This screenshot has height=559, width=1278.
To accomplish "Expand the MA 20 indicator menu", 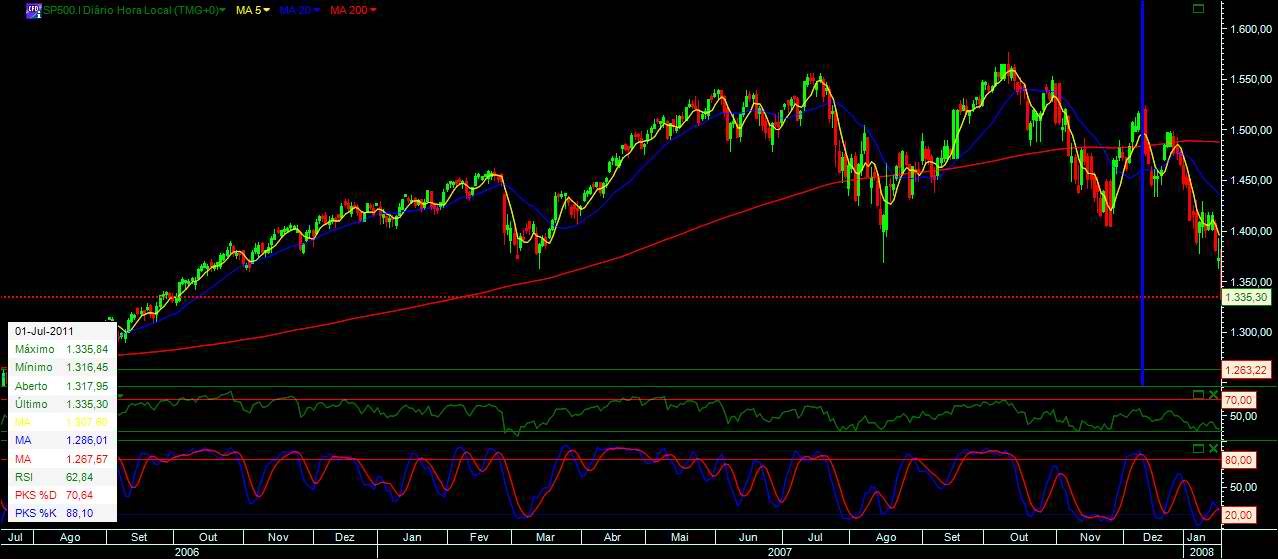I will coord(317,10).
